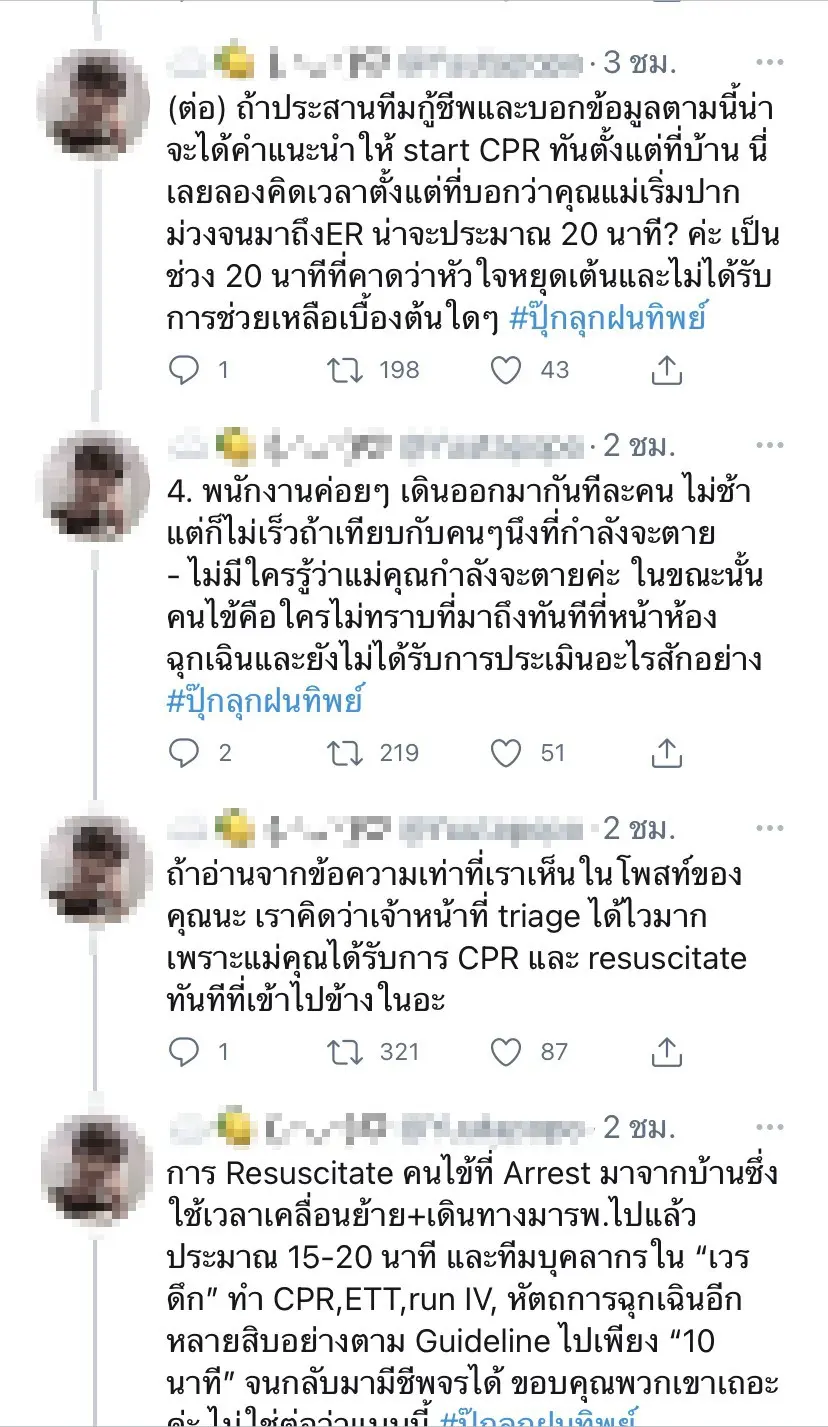Viewport: 828px width, 1427px height.
Task: Retweet the tweet with 198 retweets
Action: pyautogui.click(x=345, y=370)
